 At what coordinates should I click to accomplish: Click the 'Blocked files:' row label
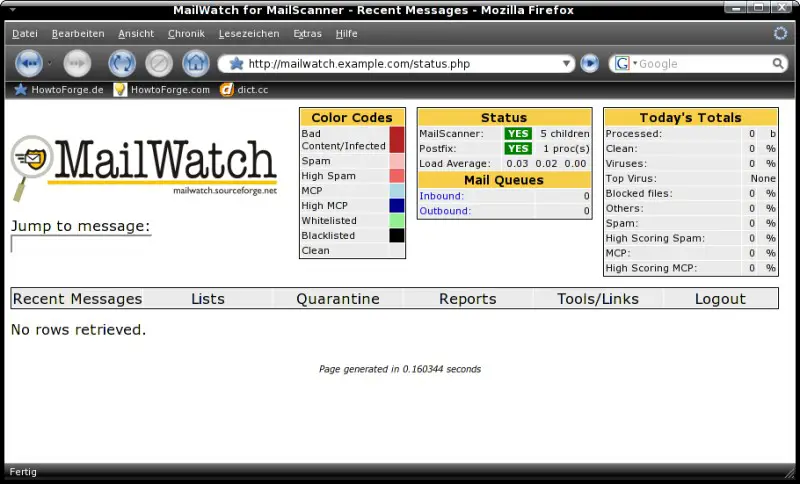(x=639, y=193)
